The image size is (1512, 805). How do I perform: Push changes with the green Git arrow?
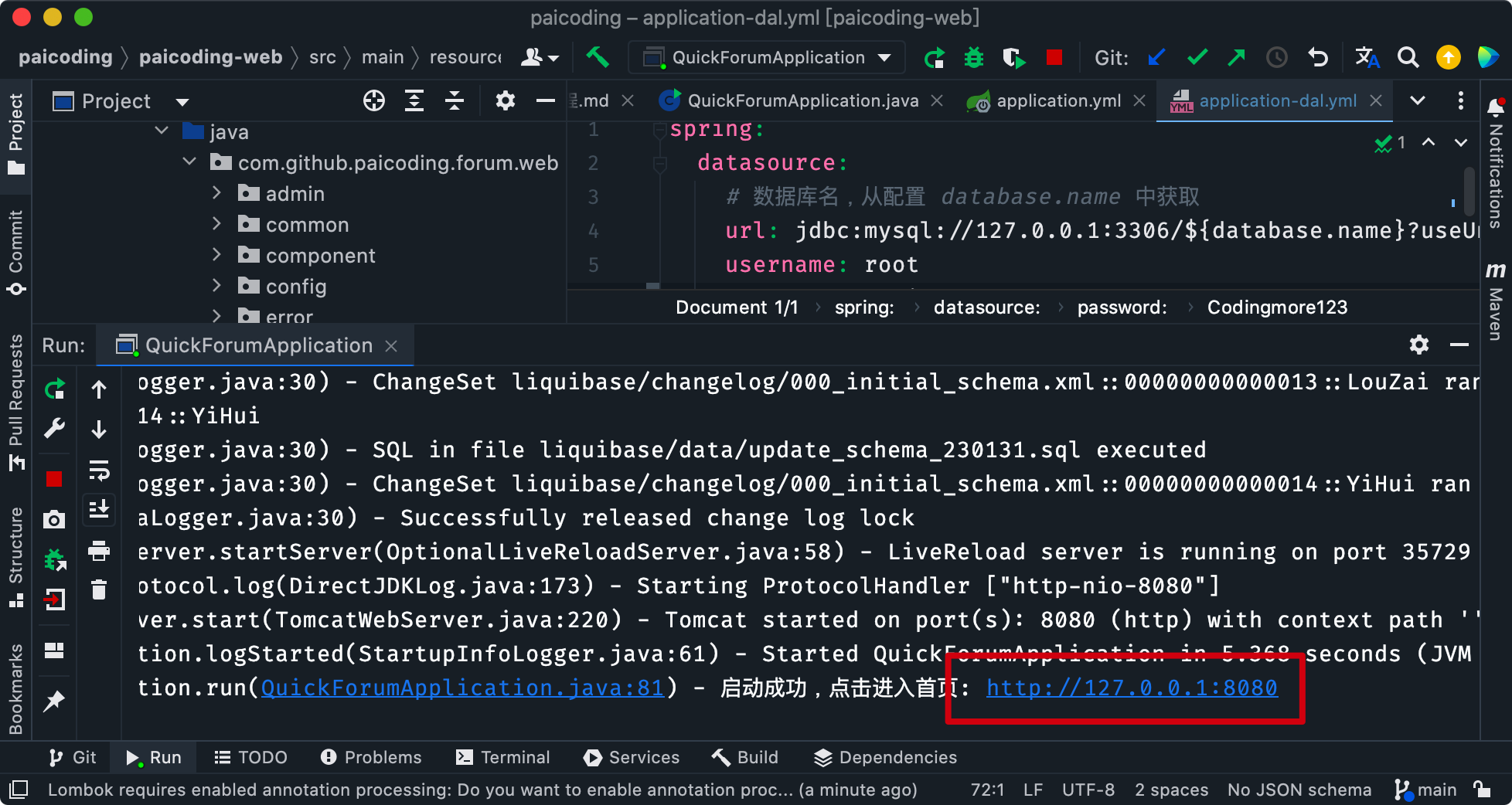(x=1236, y=57)
